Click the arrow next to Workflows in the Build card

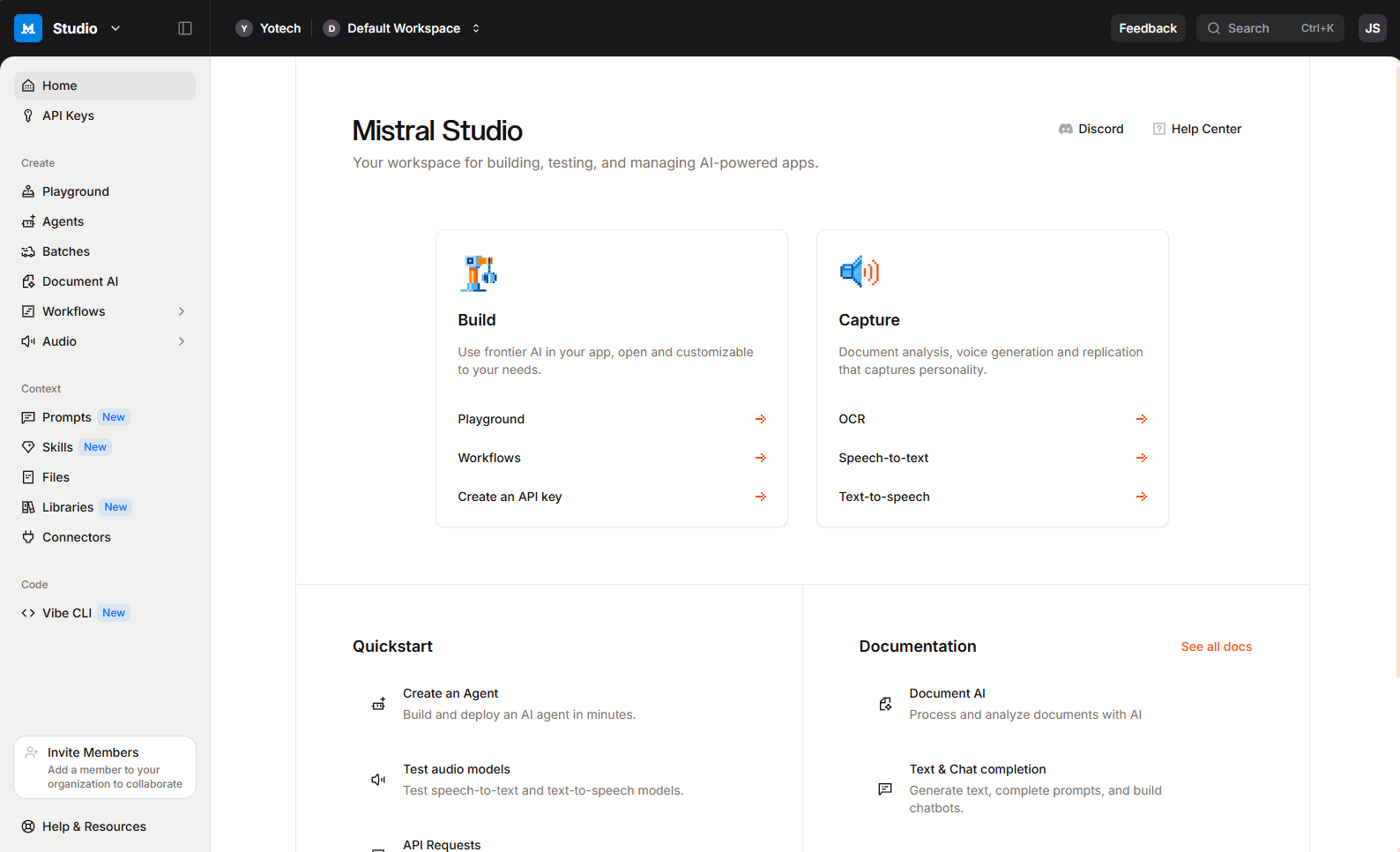pos(761,458)
